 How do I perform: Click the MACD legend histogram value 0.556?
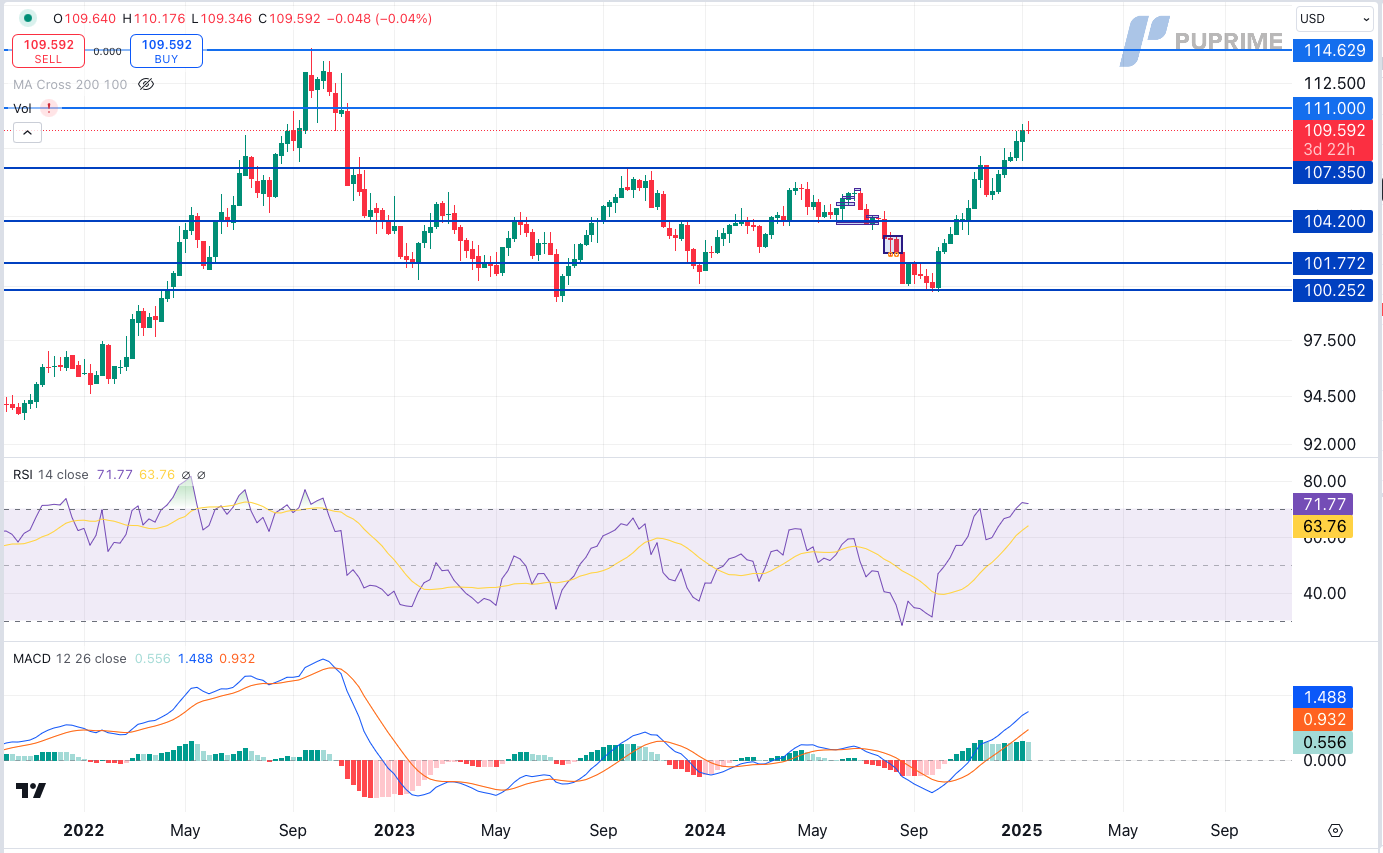pos(152,659)
